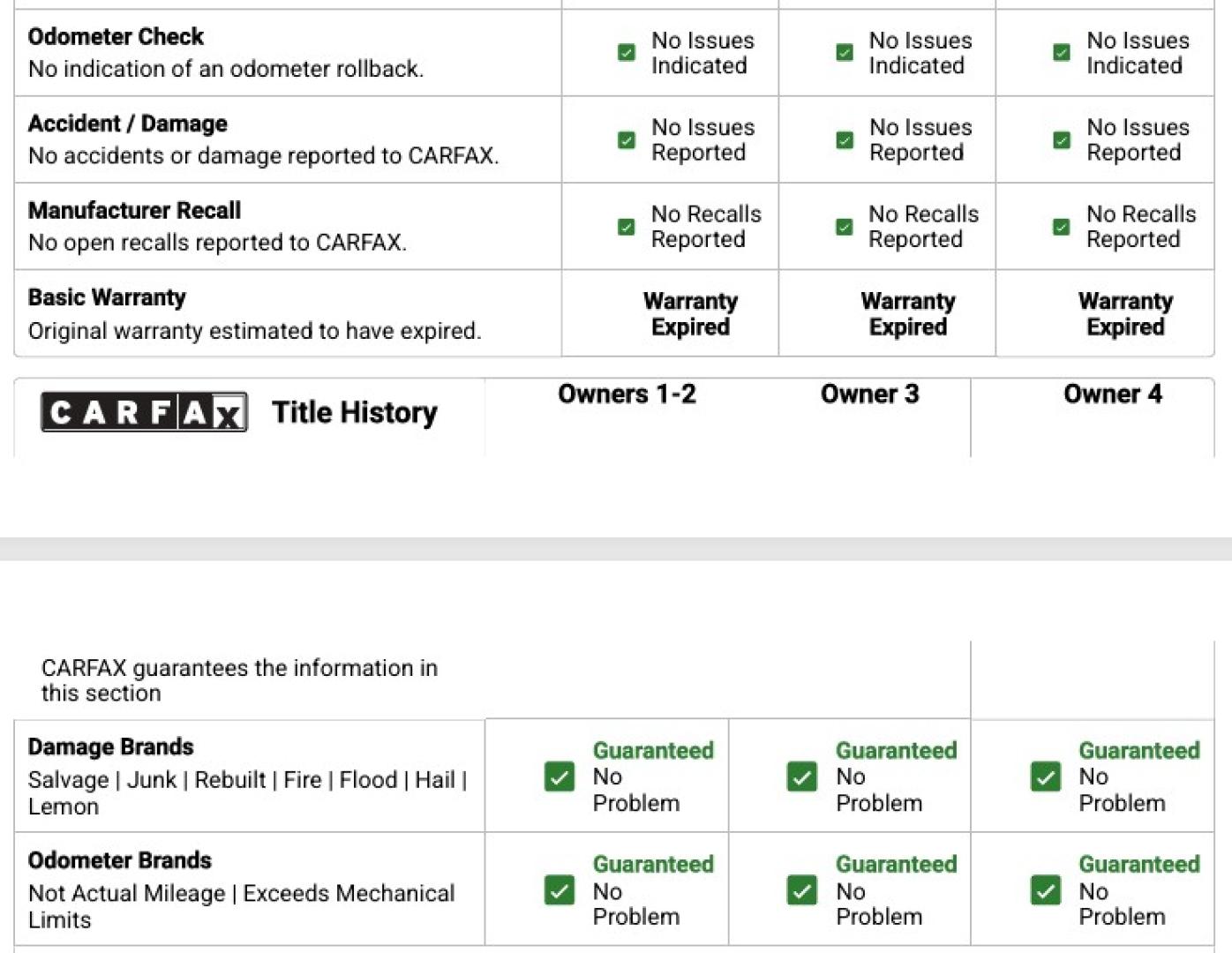Click Guaranteed label in Damage Brands Owner 4 cell
The width and height of the screenshot is (1232, 953).
coord(1139,750)
